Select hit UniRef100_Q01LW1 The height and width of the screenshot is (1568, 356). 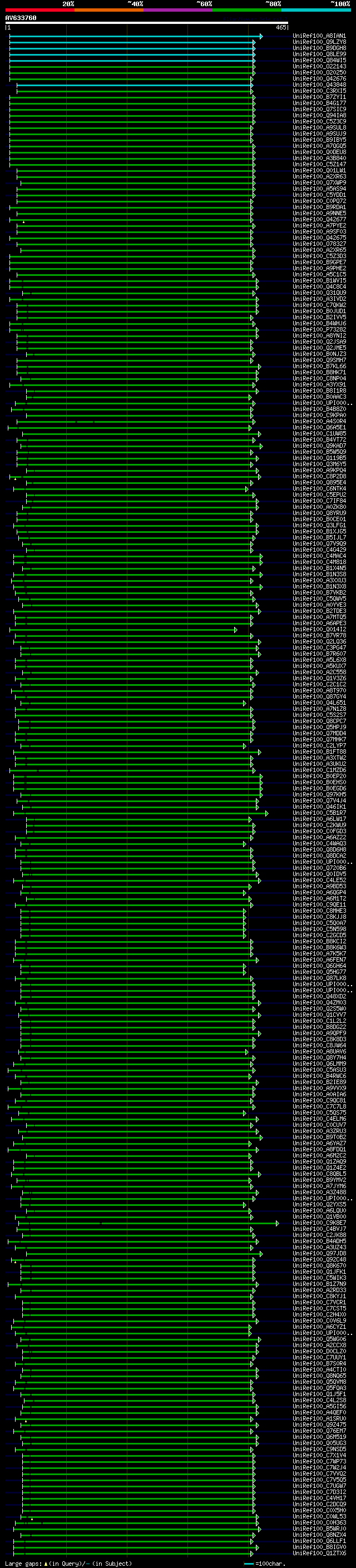(x=319, y=170)
